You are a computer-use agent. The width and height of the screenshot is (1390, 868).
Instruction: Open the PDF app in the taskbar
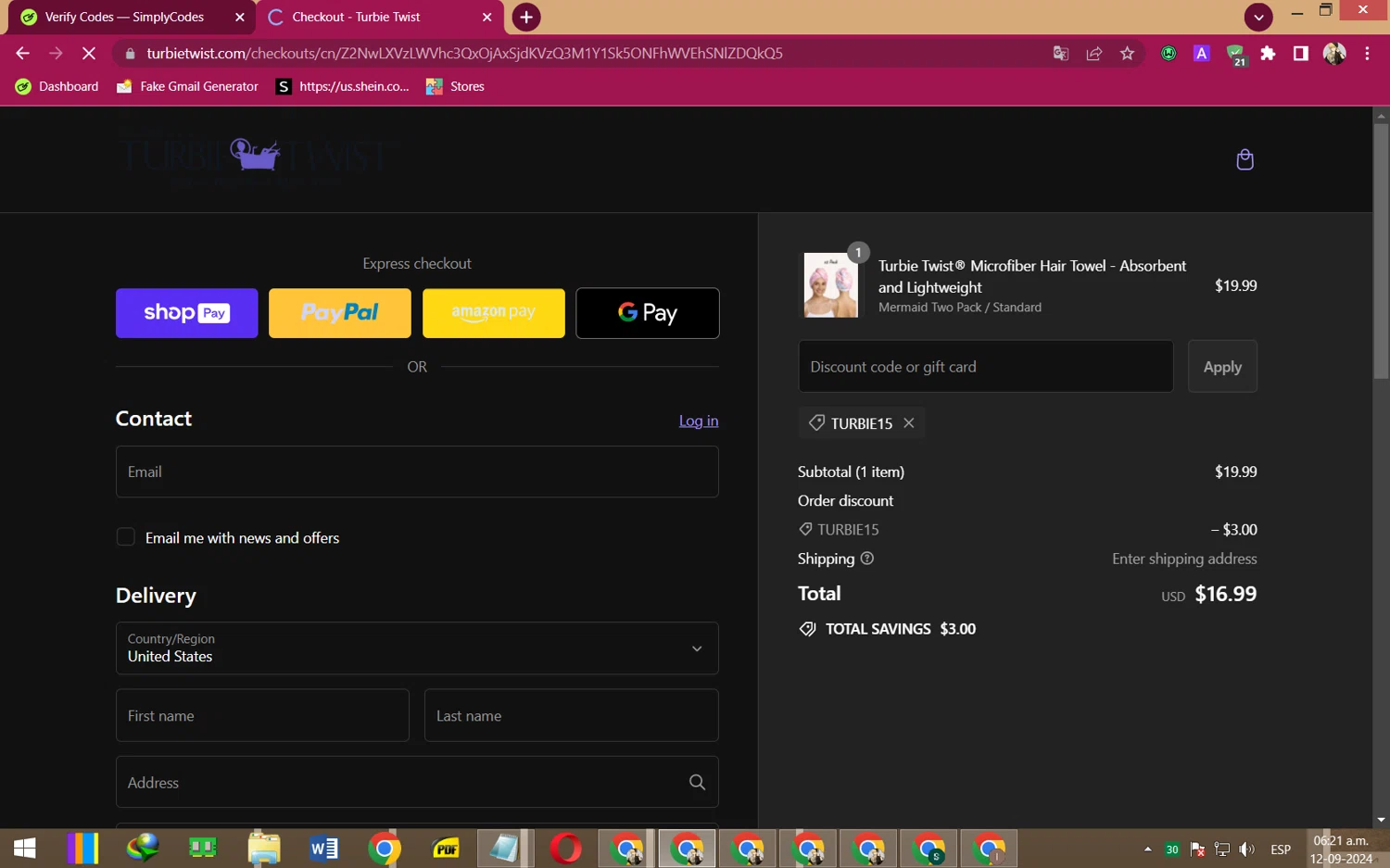(446, 849)
